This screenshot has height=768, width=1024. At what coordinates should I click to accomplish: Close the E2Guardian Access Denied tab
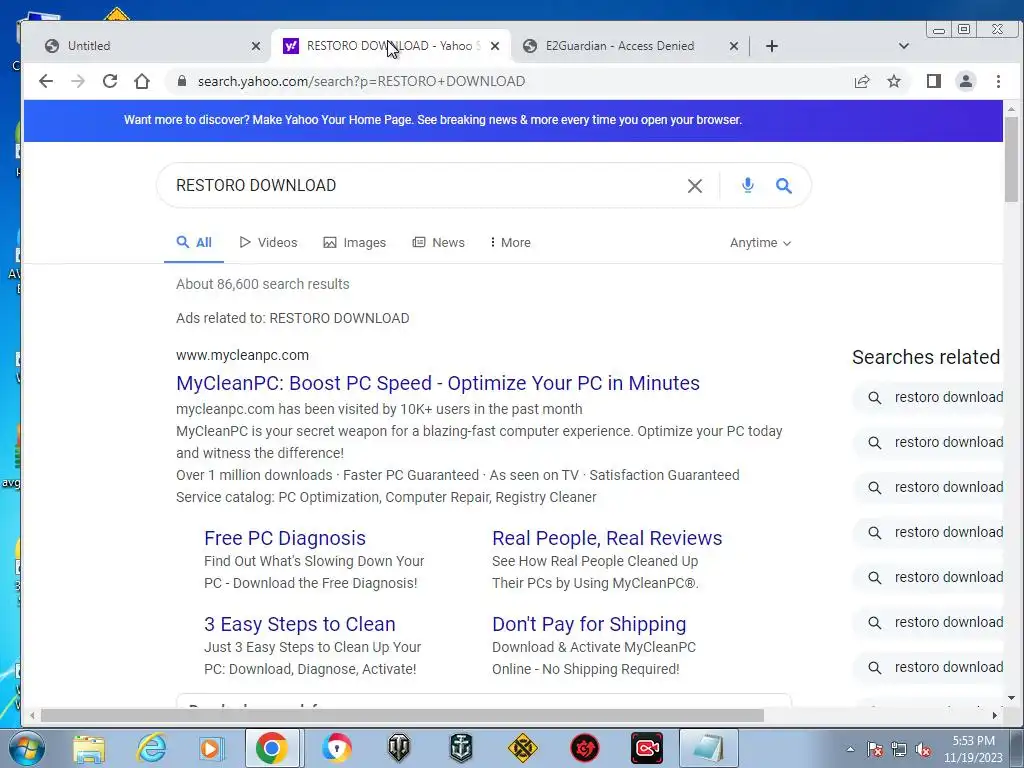734,46
